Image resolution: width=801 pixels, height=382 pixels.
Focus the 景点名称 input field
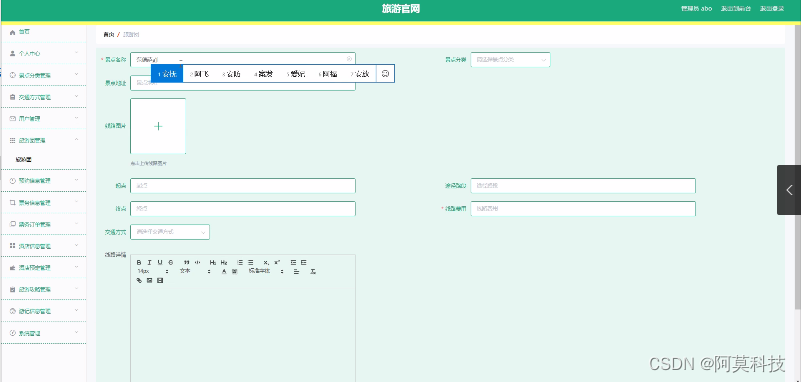click(x=243, y=60)
